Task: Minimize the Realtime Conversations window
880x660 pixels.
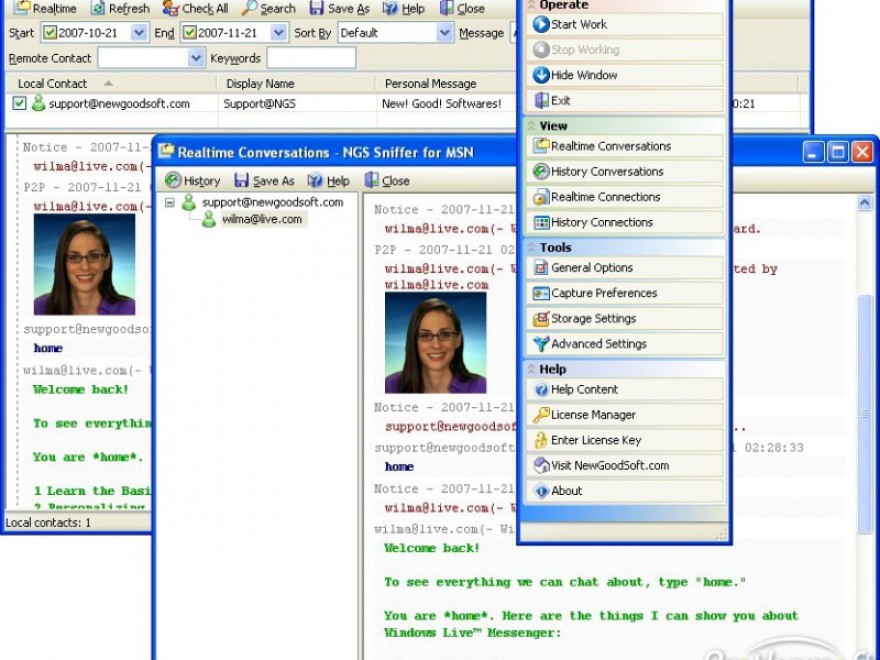Action: [813, 152]
